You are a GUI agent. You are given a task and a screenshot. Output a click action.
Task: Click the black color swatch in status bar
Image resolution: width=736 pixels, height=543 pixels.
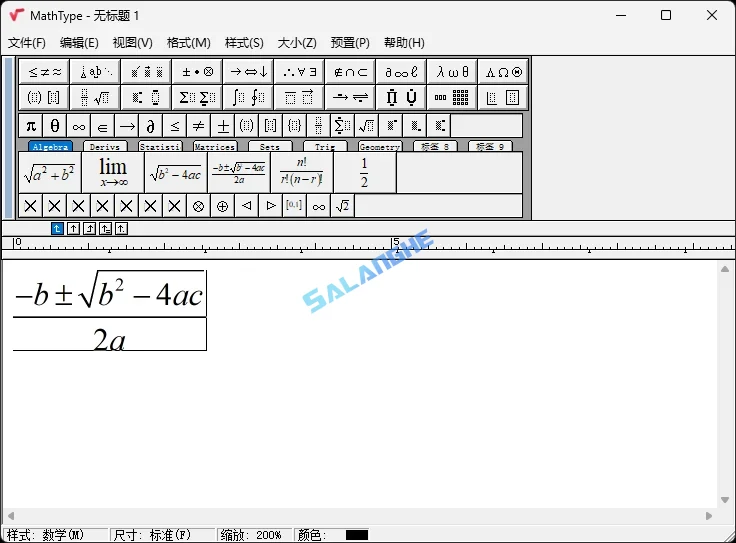357,535
